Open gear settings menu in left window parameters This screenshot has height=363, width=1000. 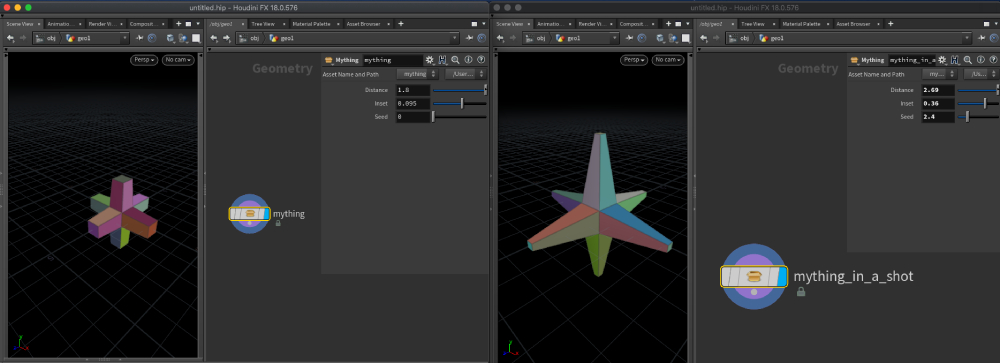pos(430,60)
